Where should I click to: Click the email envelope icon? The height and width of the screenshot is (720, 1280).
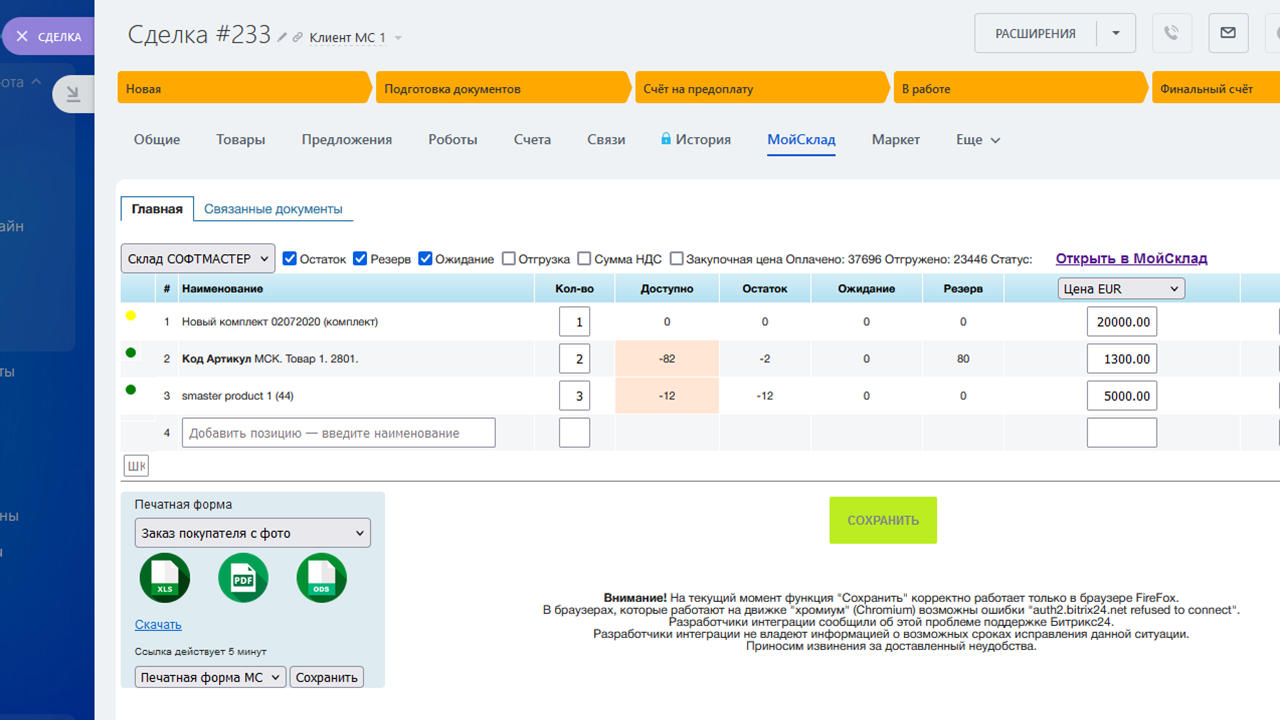pos(1228,33)
